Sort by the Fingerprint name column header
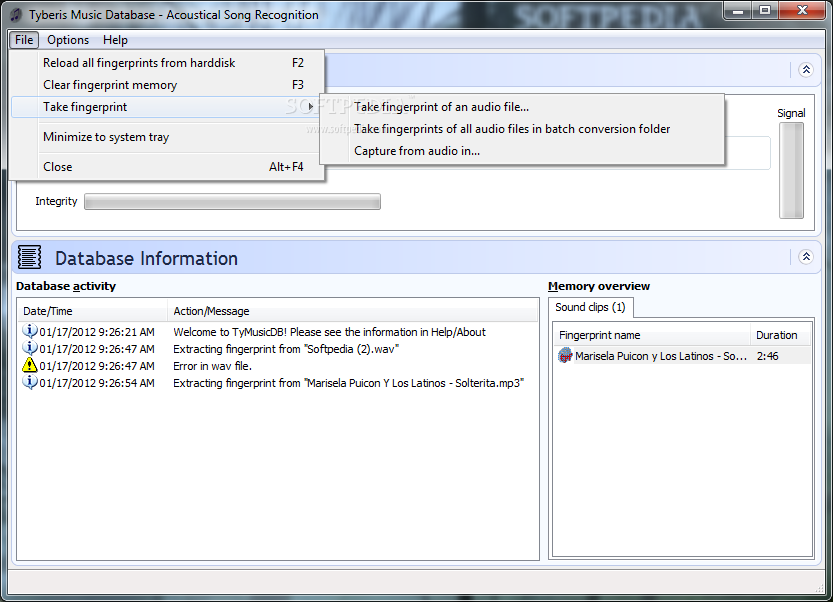The width and height of the screenshot is (833, 602). pyautogui.click(x=652, y=335)
